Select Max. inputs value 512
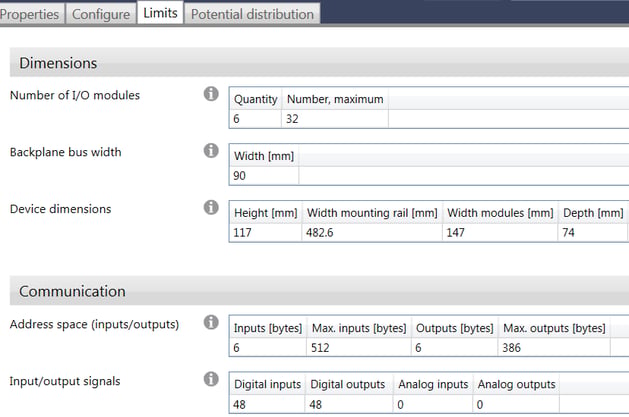Screen dimensions: 629x417 click(359, 347)
